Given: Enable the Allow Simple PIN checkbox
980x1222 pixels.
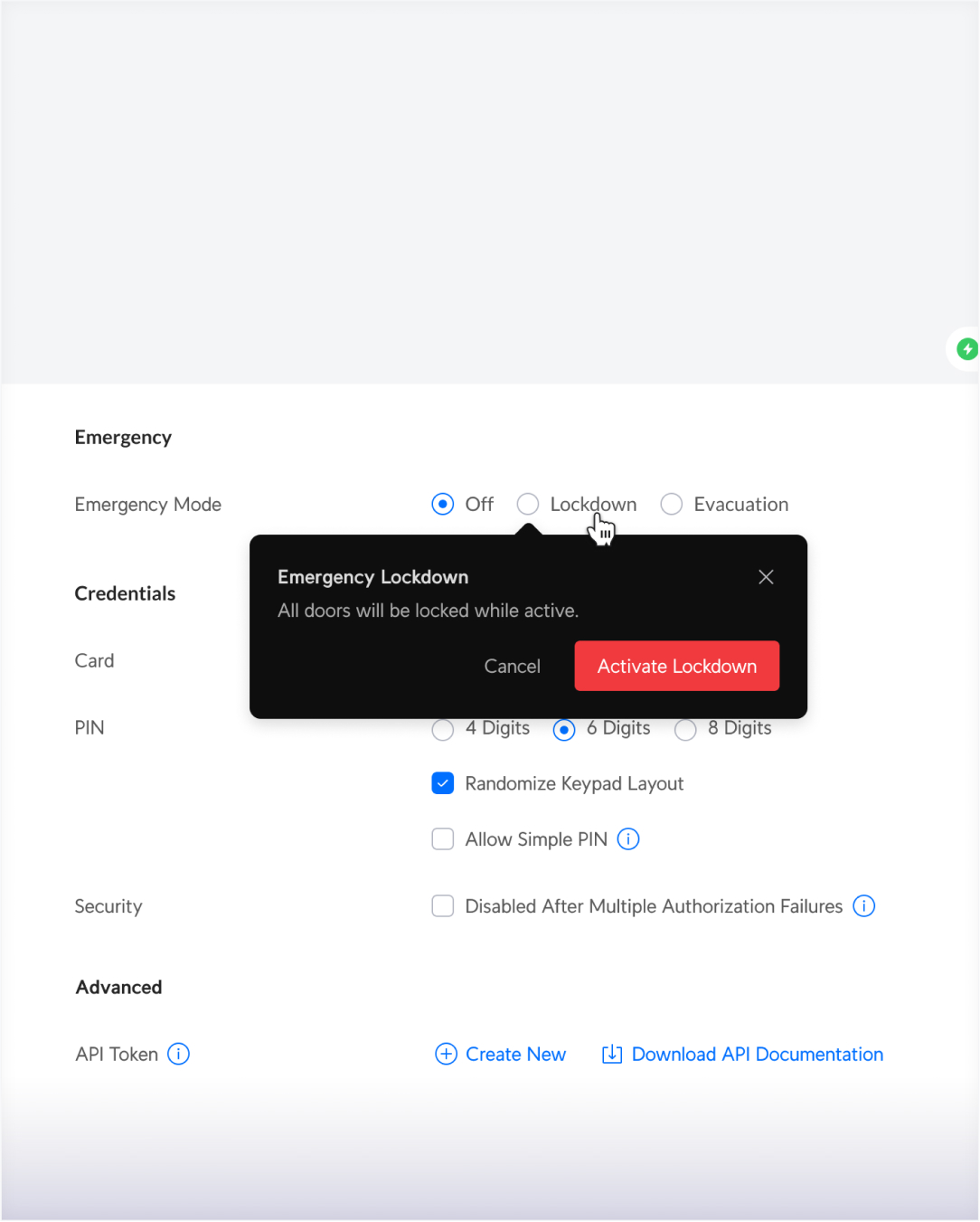Looking at the screenshot, I should click(443, 840).
